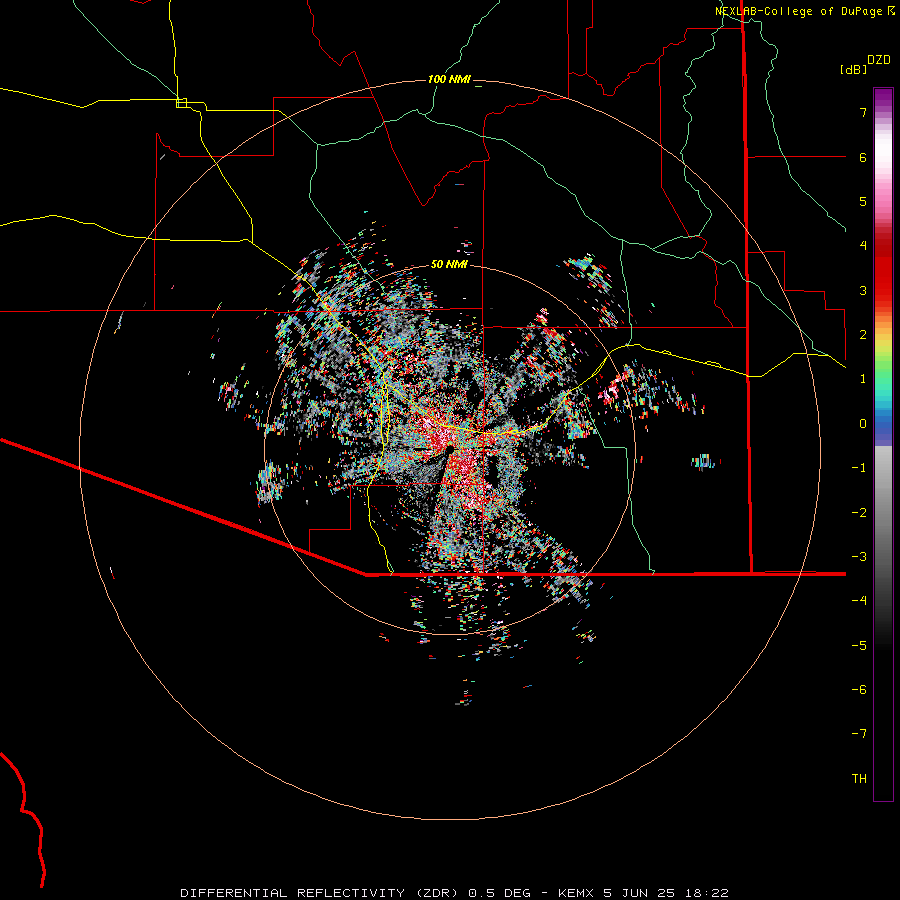Click the scale value 0 label
The width and height of the screenshot is (900, 900).
pos(863,424)
